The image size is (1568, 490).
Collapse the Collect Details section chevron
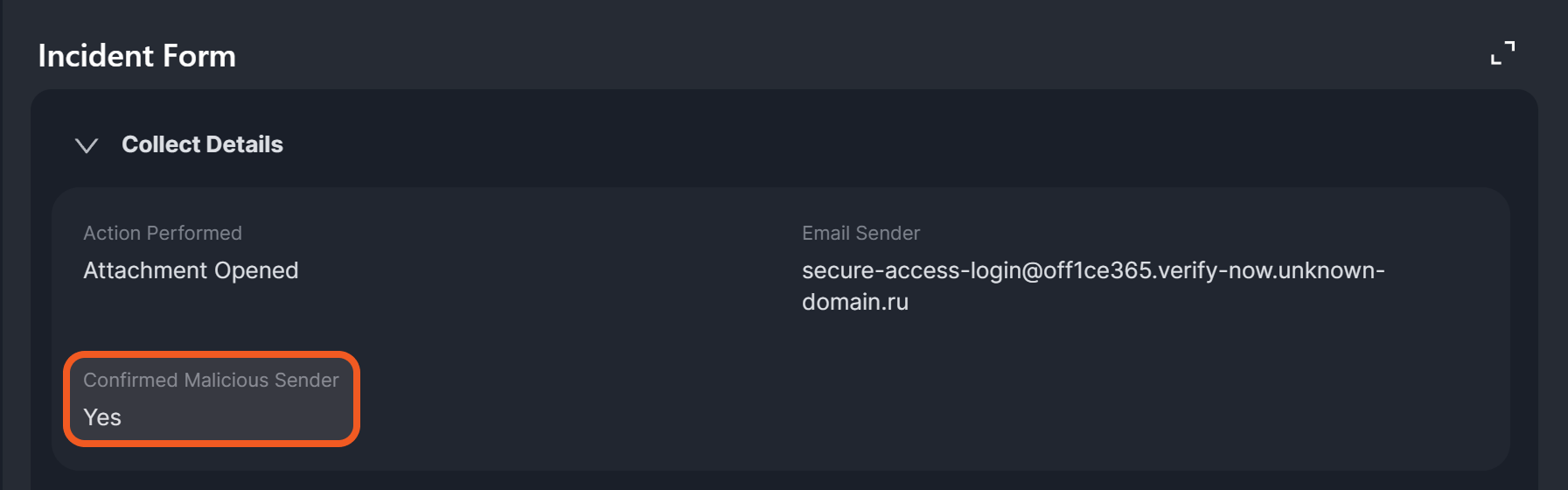click(87, 145)
